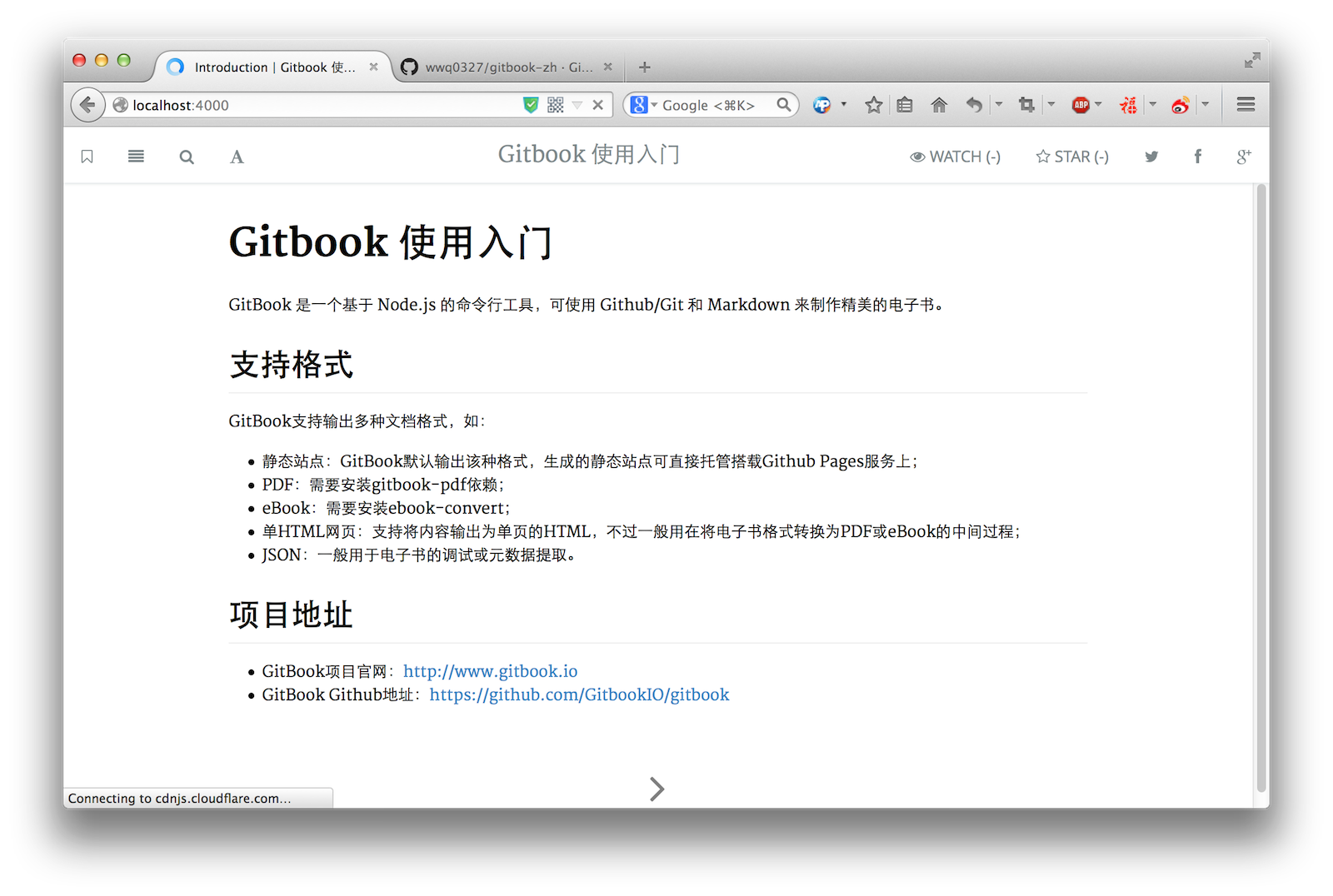Image resolution: width=1333 pixels, height=896 pixels.
Task: Star the book with STAR button
Action: click(x=1071, y=157)
